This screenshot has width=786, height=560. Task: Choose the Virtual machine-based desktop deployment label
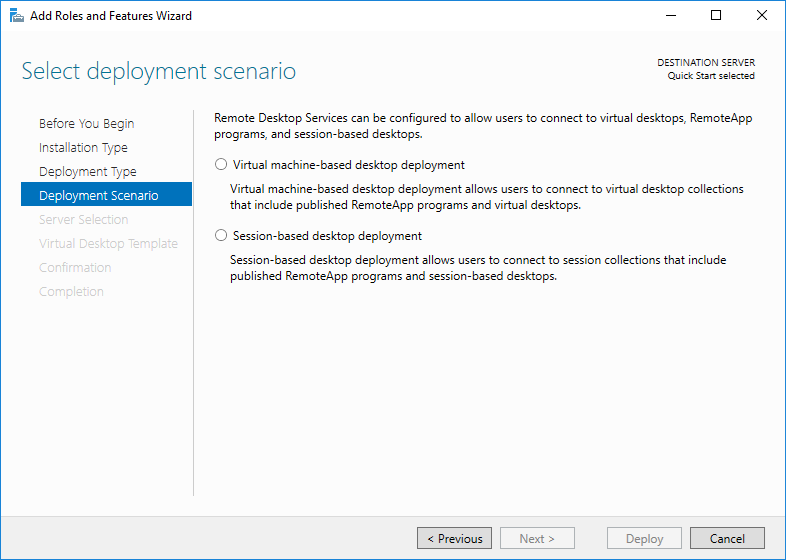pyautogui.click(x=349, y=165)
